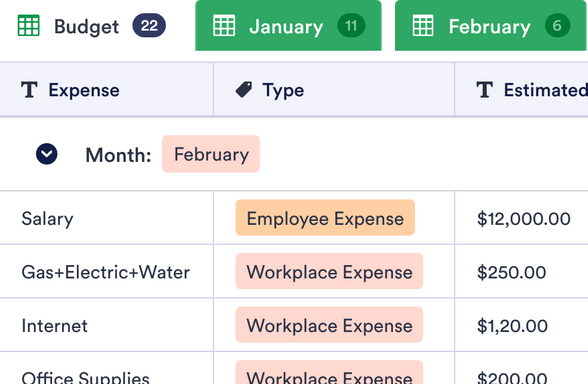Select the $250.00 estimated cell

pos(521,272)
